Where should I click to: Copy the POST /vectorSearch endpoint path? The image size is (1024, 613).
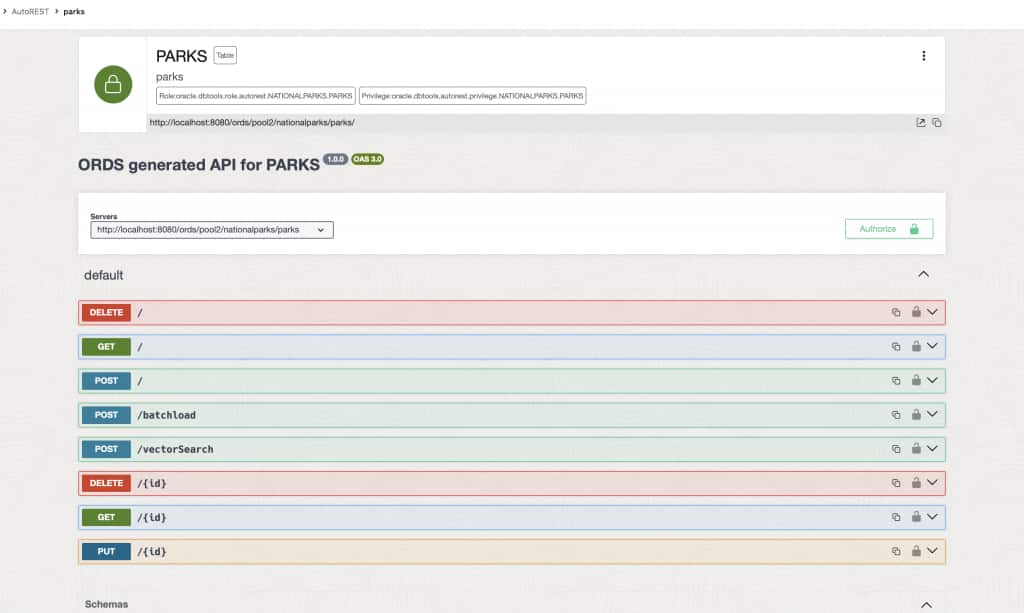point(898,449)
